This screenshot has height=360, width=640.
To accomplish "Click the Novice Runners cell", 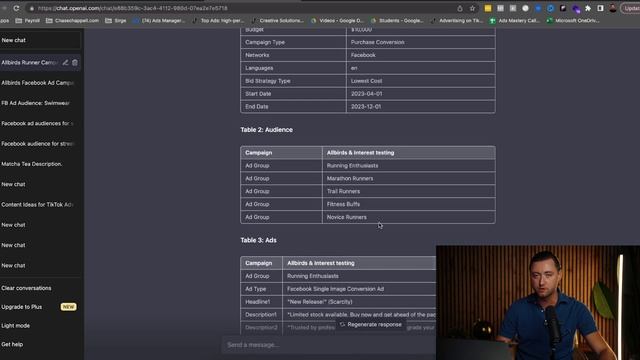I will pyautogui.click(x=409, y=217).
